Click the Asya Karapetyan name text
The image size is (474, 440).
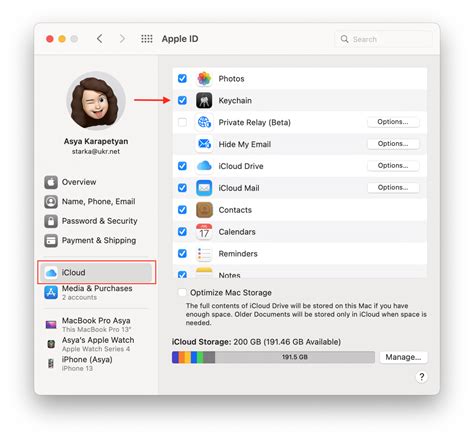(96, 141)
